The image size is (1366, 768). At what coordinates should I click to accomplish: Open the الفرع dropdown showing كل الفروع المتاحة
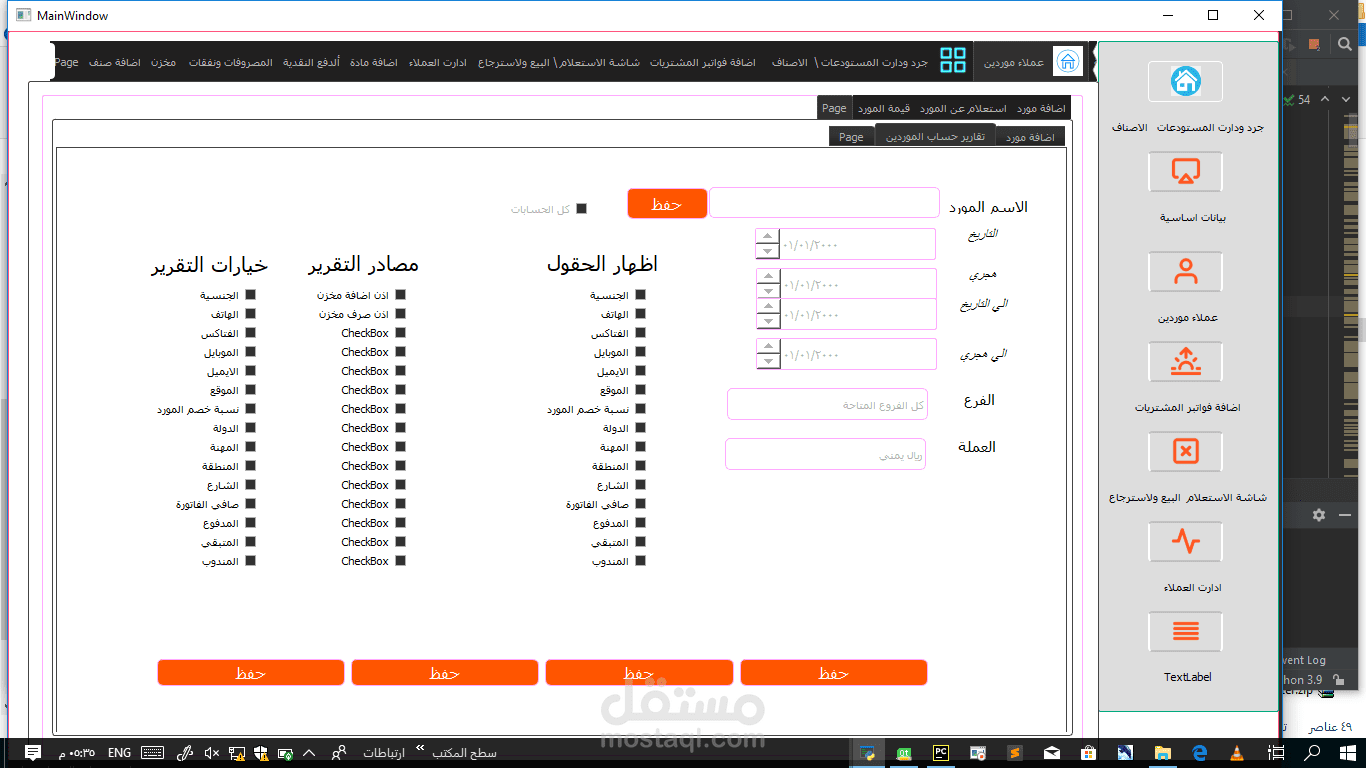pos(827,404)
